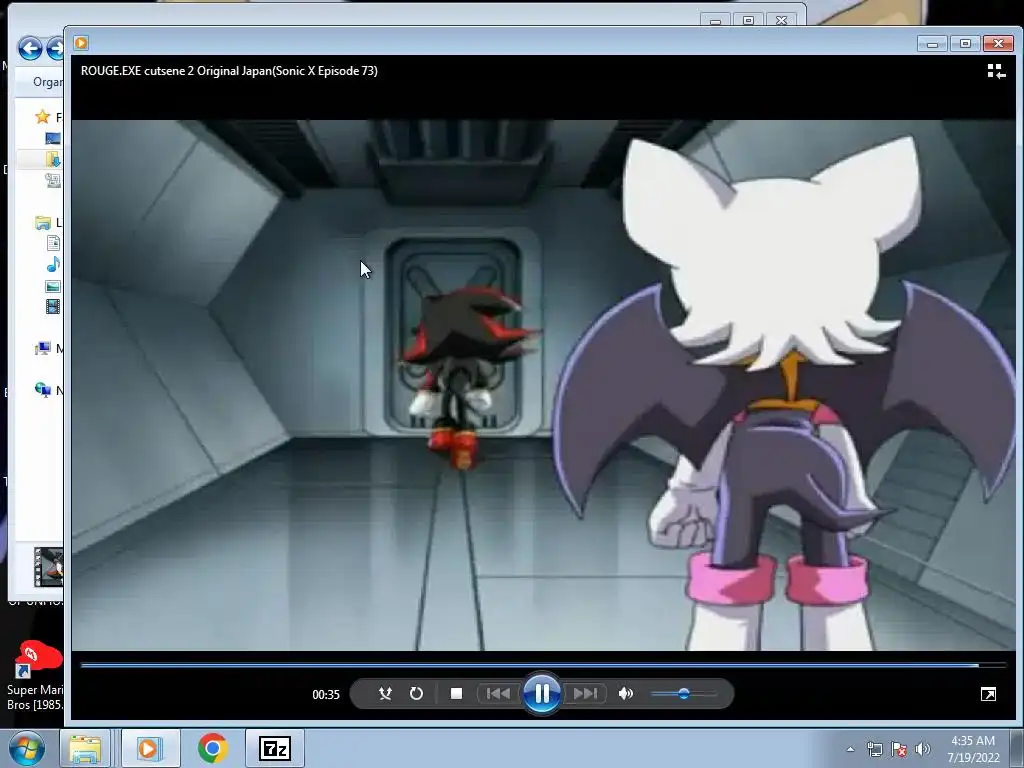The image size is (1024, 768).
Task: Show hidden system tray icons
Action: 850,749
